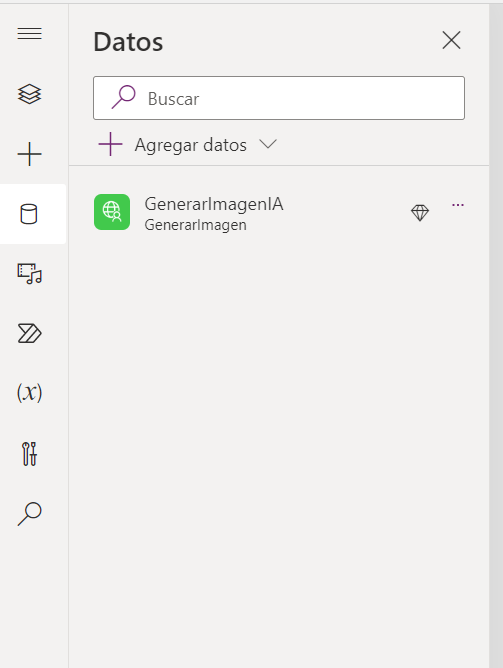Open the ellipsis options for GenerarImagenIA
This screenshot has width=503, height=668.
coord(458,205)
